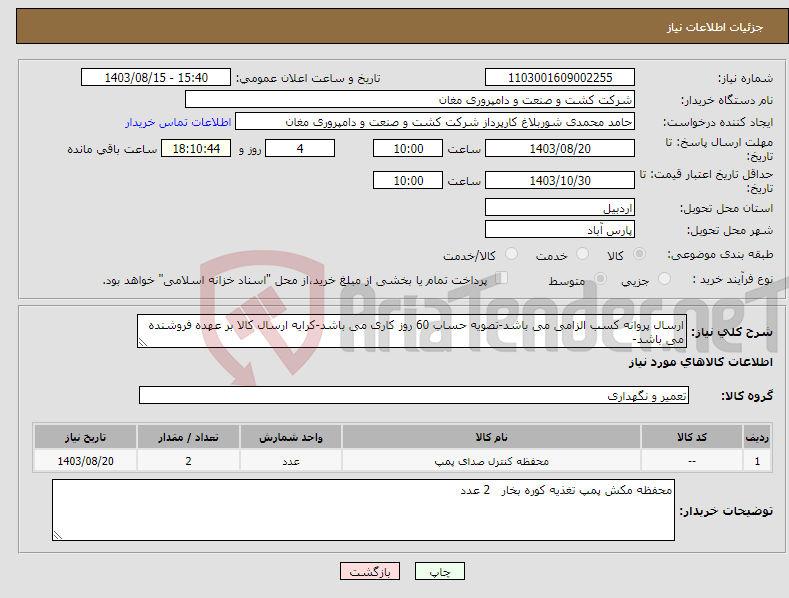The width and height of the screenshot is (789, 598).
Task: Click the price validity time 10:00 field
Action: [x=408, y=180]
